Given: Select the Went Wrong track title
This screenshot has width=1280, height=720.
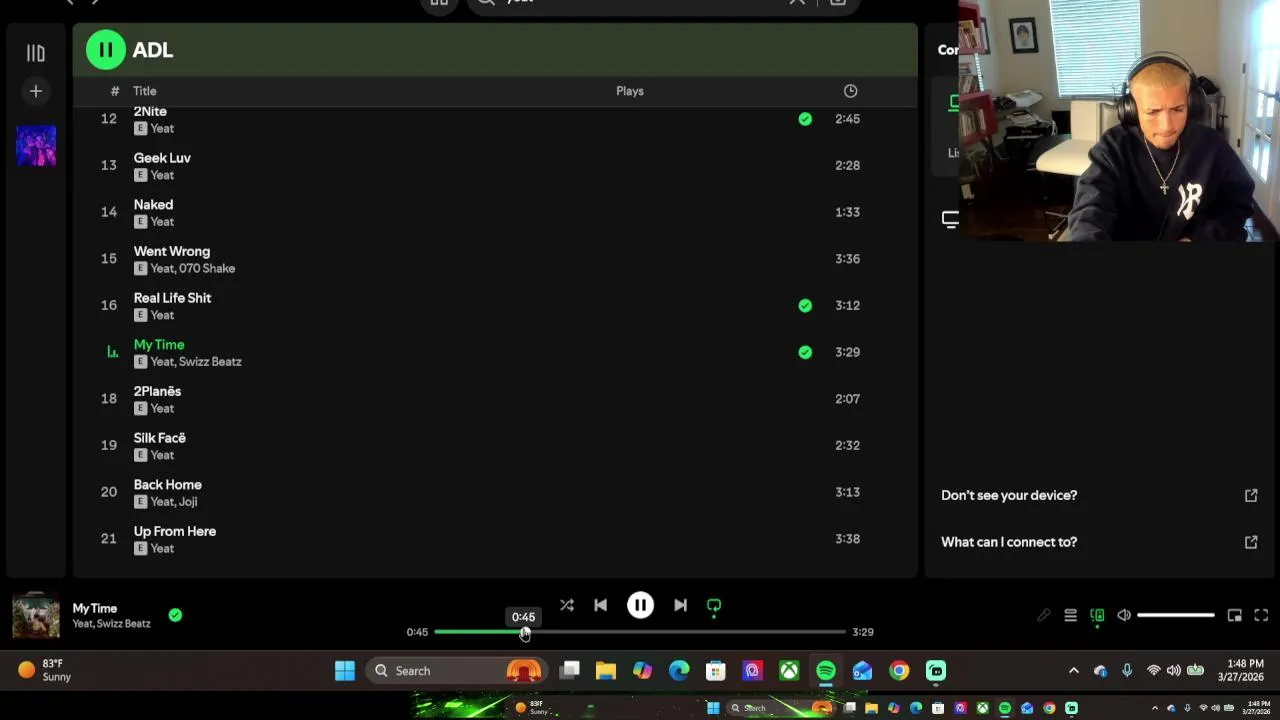Looking at the screenshot, I should (x=172, y=251).
